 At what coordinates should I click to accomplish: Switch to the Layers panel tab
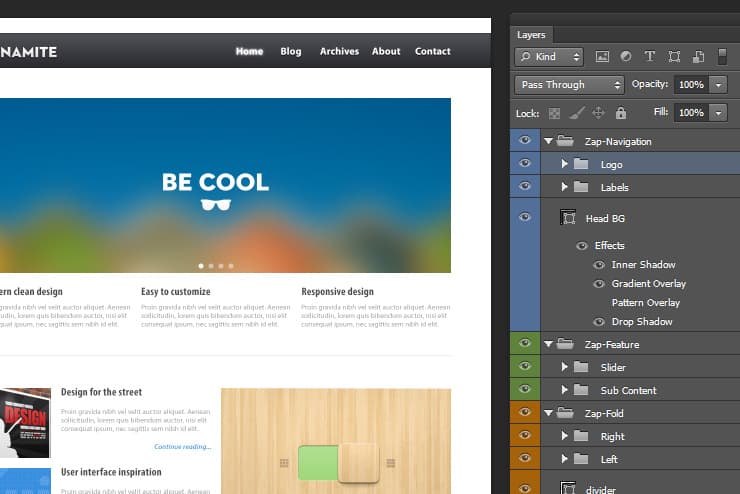pyautogui.click(x=531, y=35)
